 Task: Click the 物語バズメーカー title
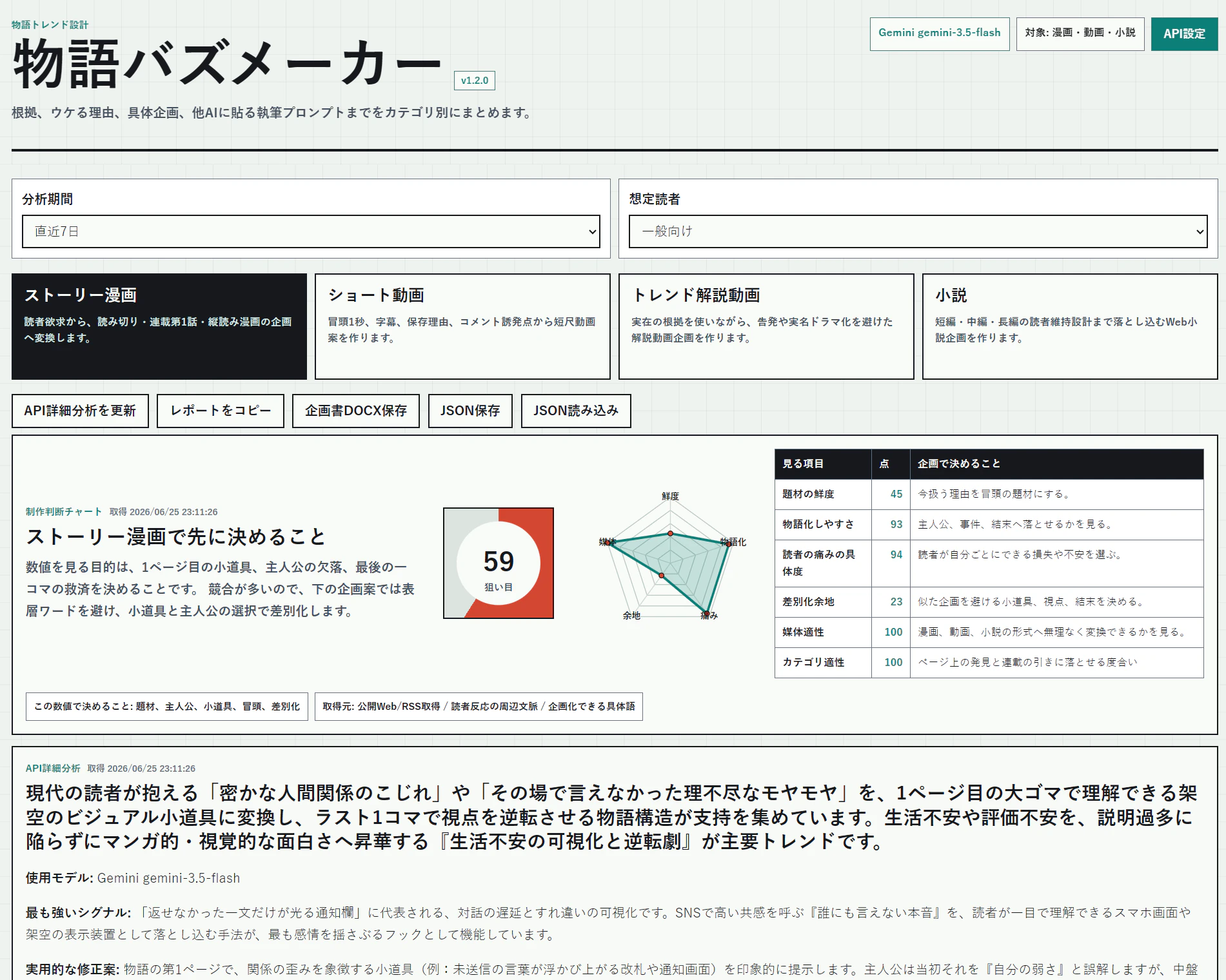(x=227, y=63)
